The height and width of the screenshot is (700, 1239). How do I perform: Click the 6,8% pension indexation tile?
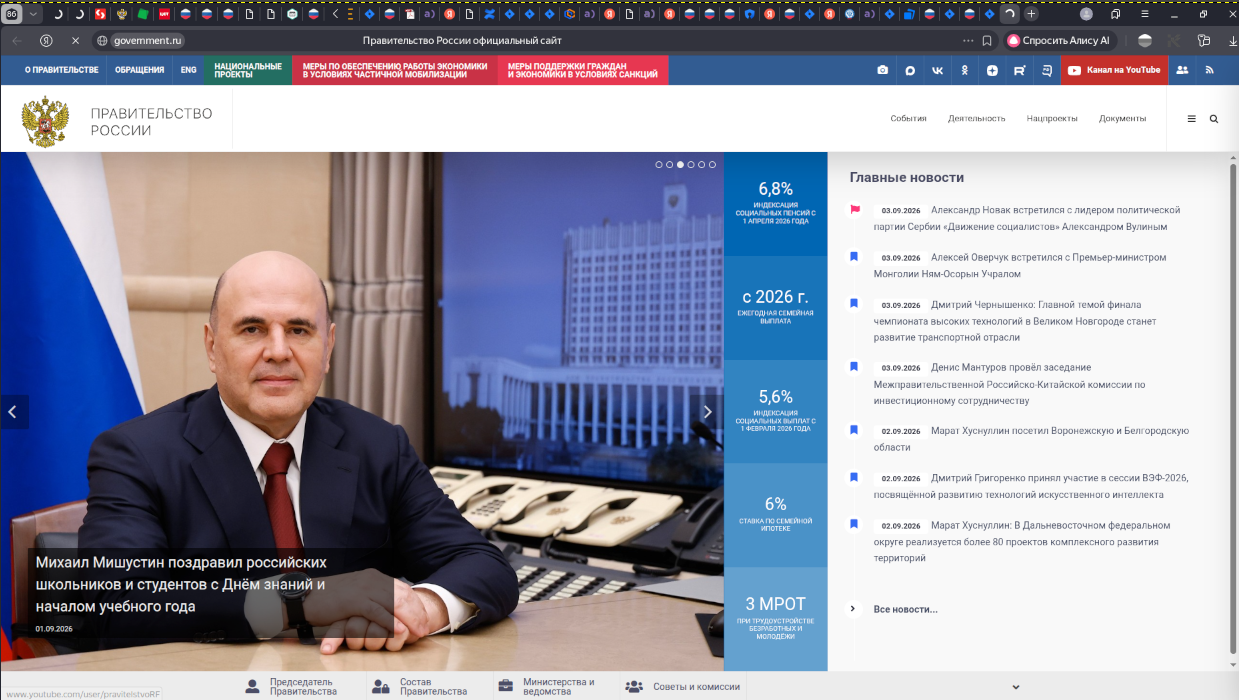coord(775,204)
